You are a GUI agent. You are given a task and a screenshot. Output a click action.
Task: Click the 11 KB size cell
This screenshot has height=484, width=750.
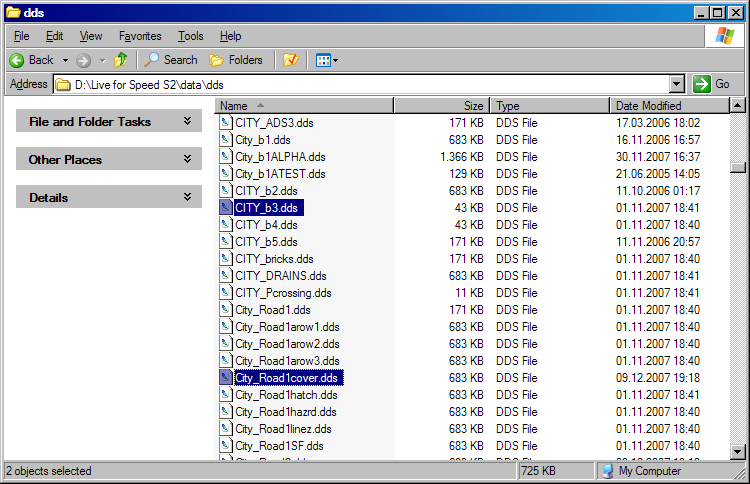click(469, 293)
